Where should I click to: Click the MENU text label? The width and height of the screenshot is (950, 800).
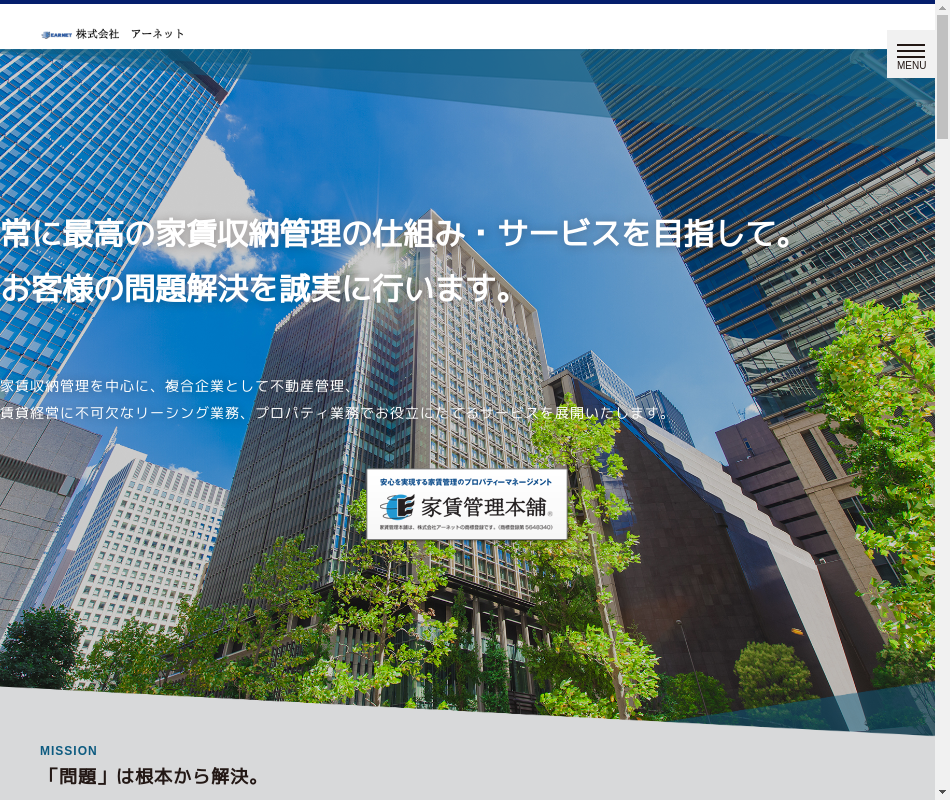[911, 66]
